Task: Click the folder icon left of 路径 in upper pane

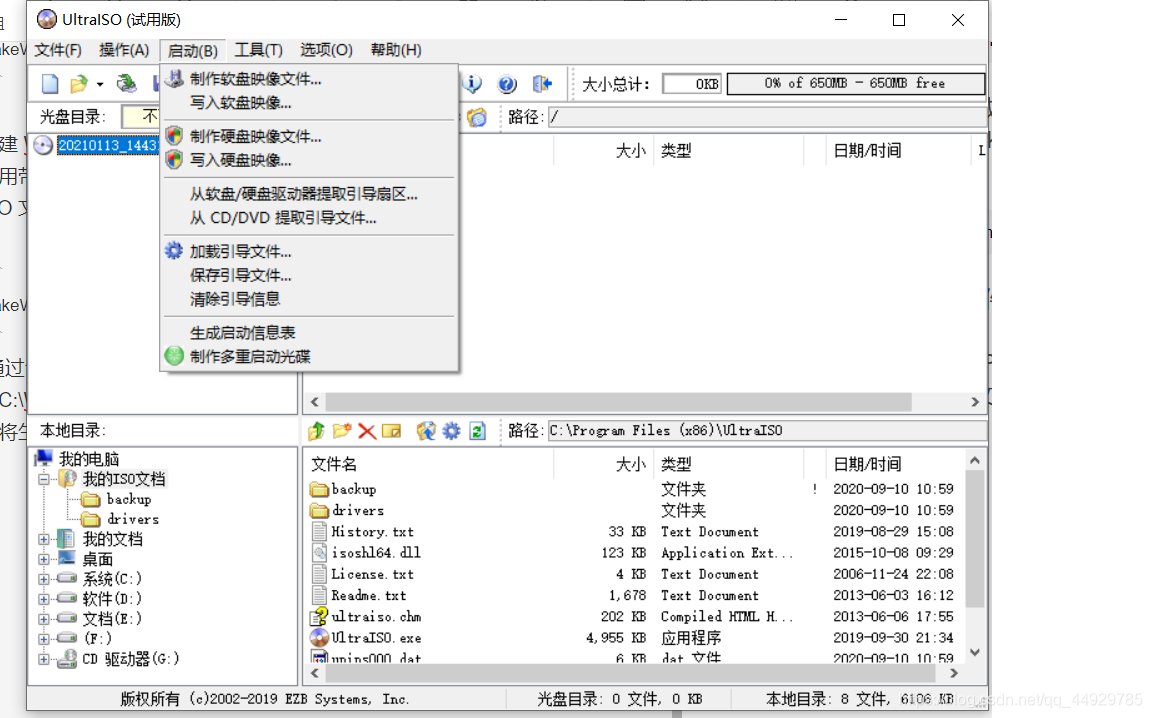Action: (477, 117)
